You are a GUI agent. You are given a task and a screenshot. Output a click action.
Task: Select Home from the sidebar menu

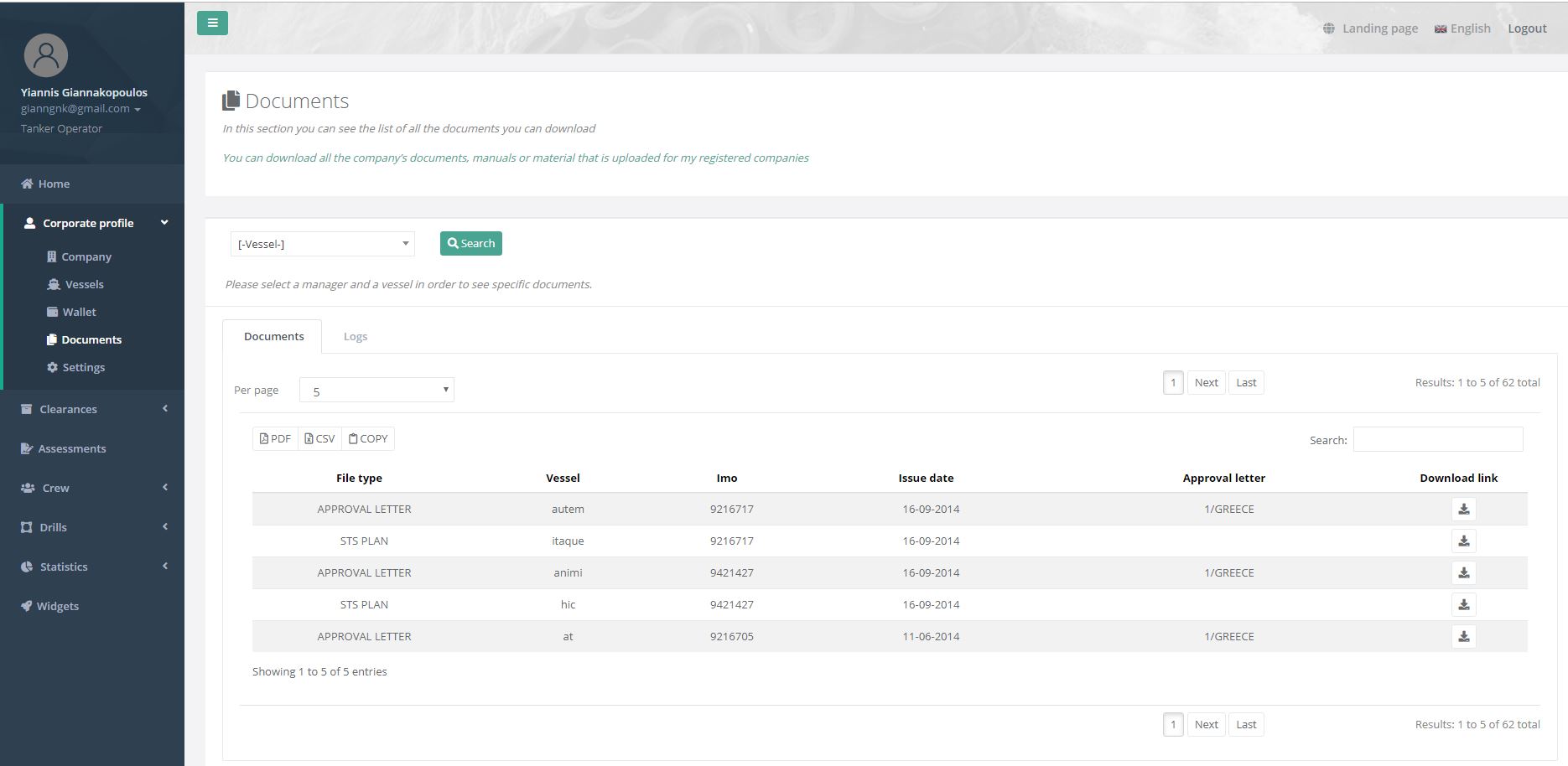pos(54,184)
